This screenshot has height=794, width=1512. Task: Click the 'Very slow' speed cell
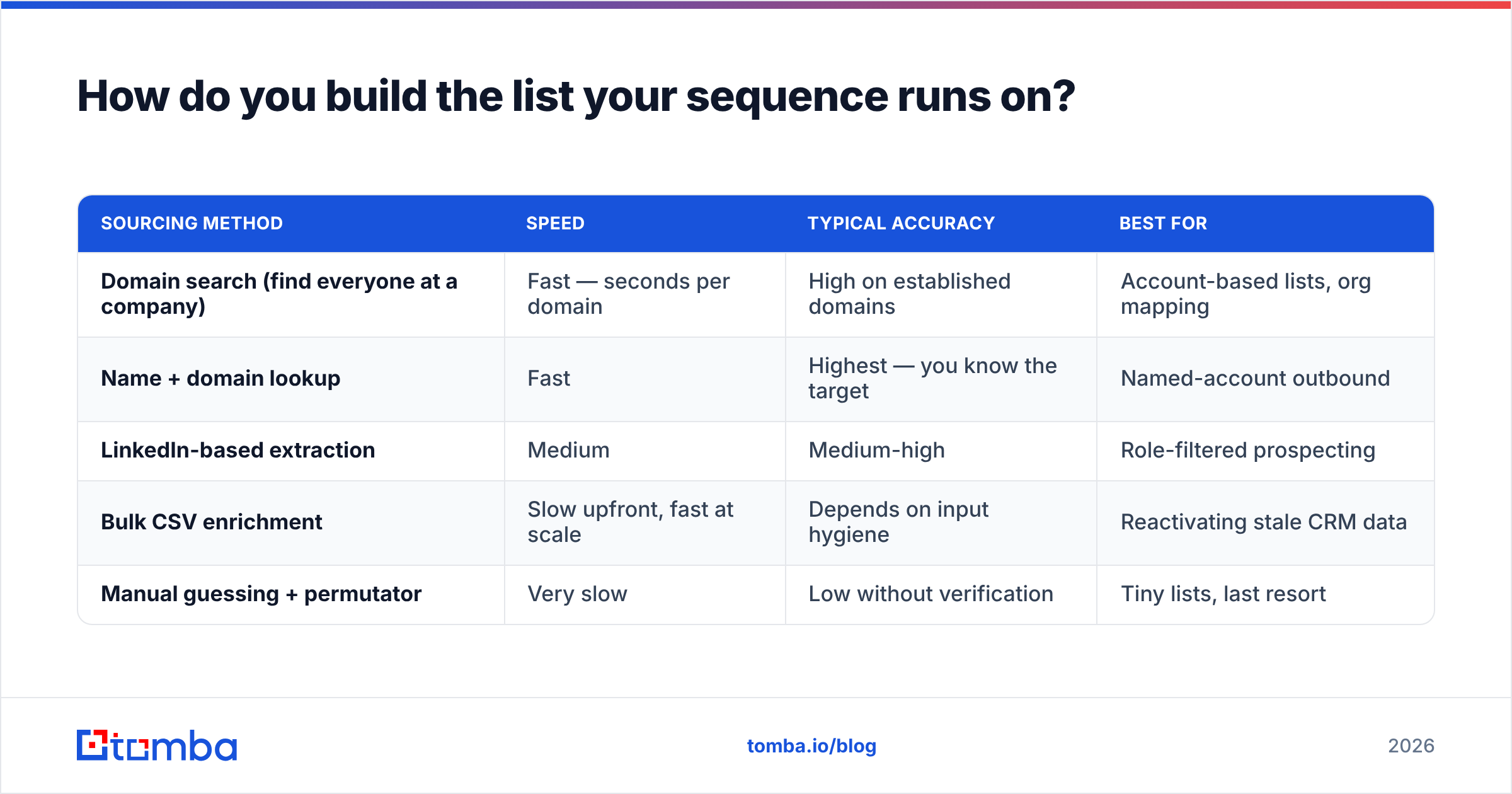[645, 595]
